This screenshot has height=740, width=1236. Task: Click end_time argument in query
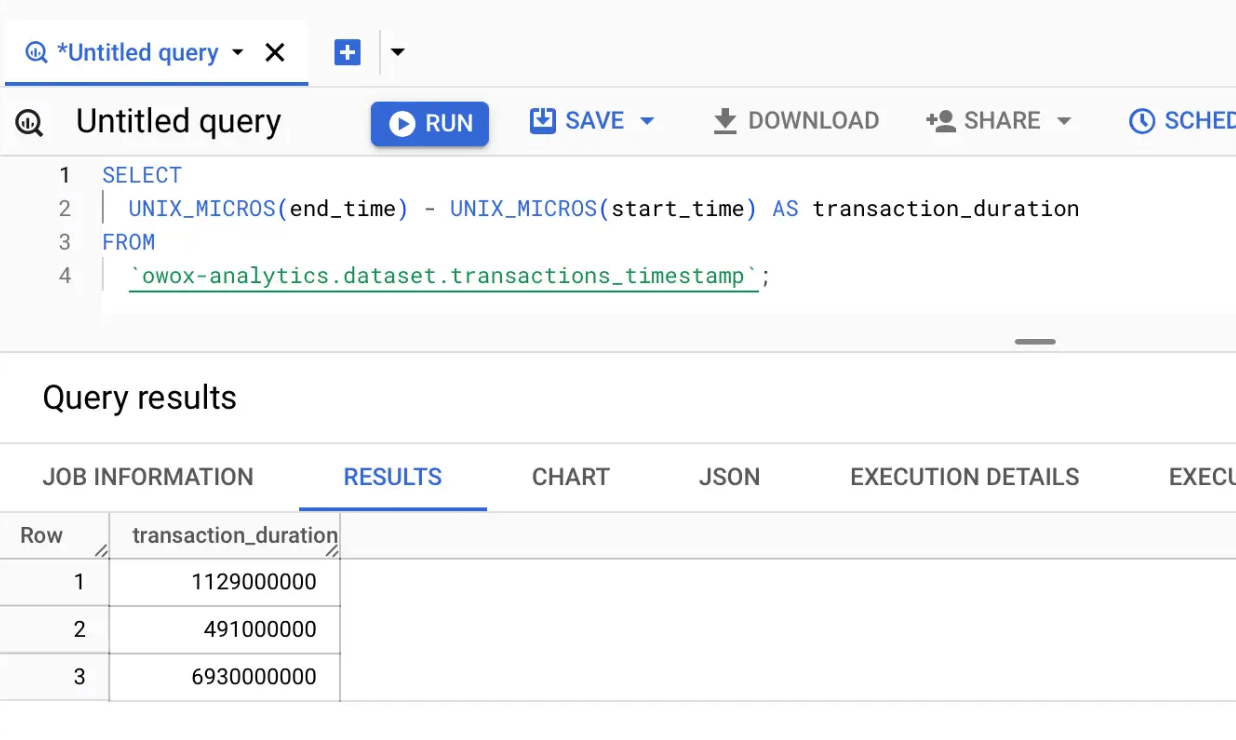coord(343,209)
